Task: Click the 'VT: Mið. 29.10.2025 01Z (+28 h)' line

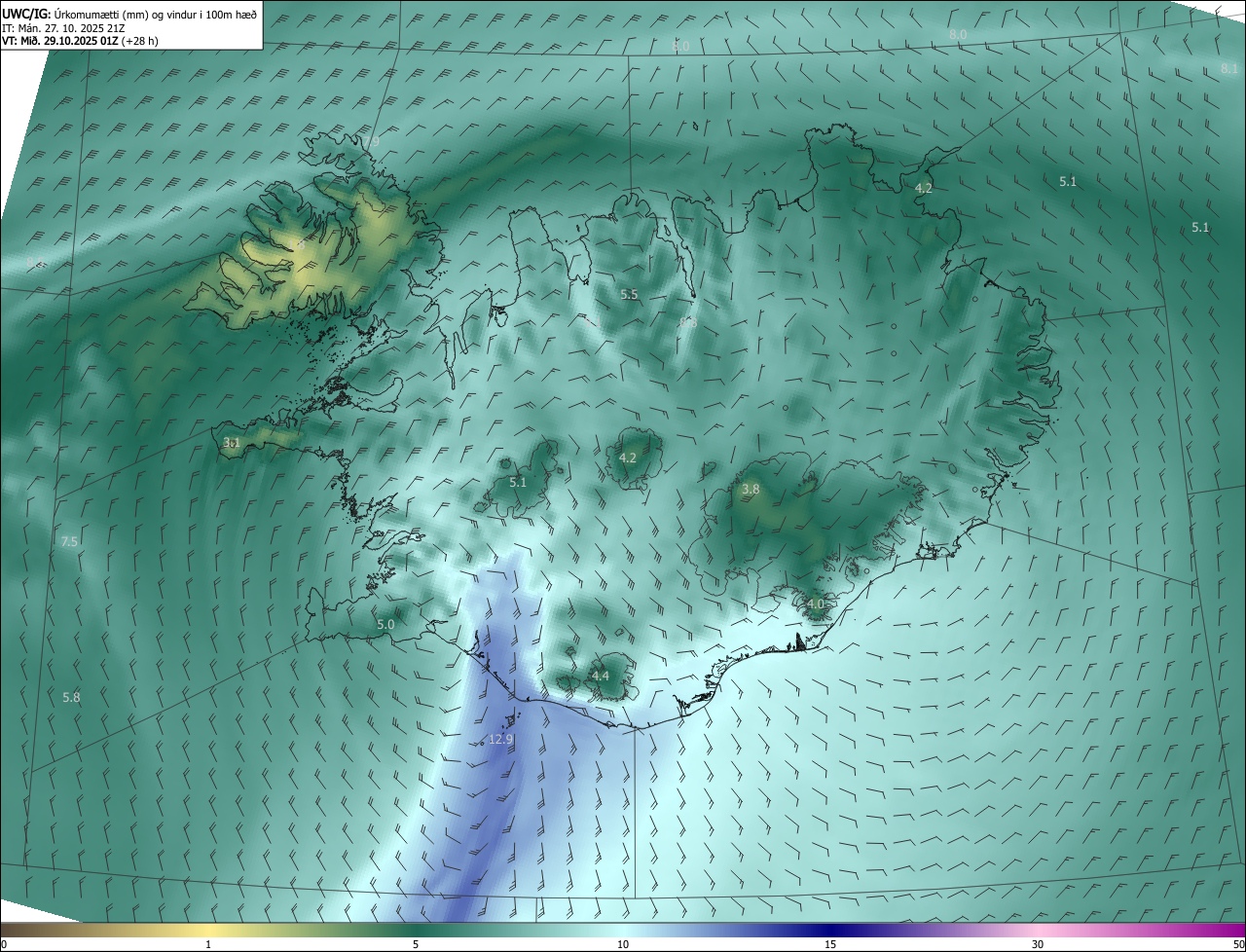Action: tap(80, 41)
